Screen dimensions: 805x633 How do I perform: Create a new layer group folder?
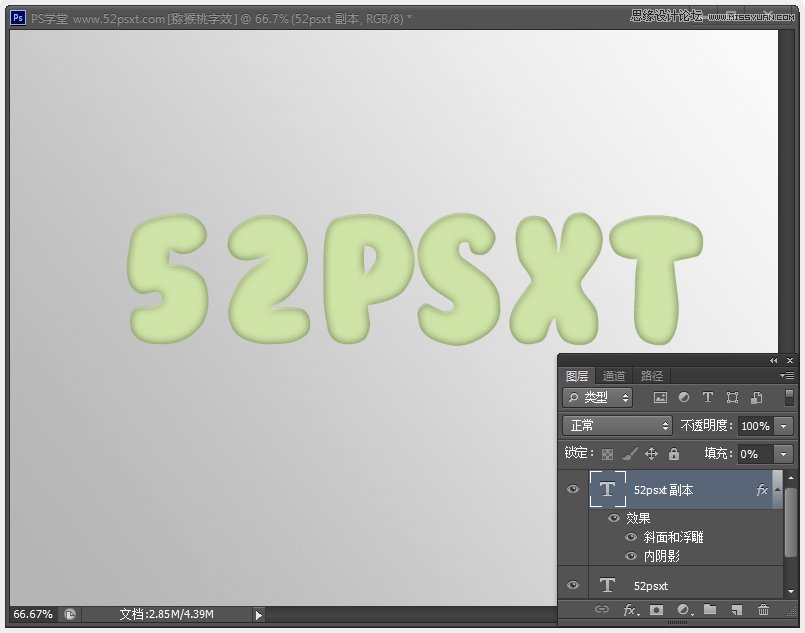point(710,609)
